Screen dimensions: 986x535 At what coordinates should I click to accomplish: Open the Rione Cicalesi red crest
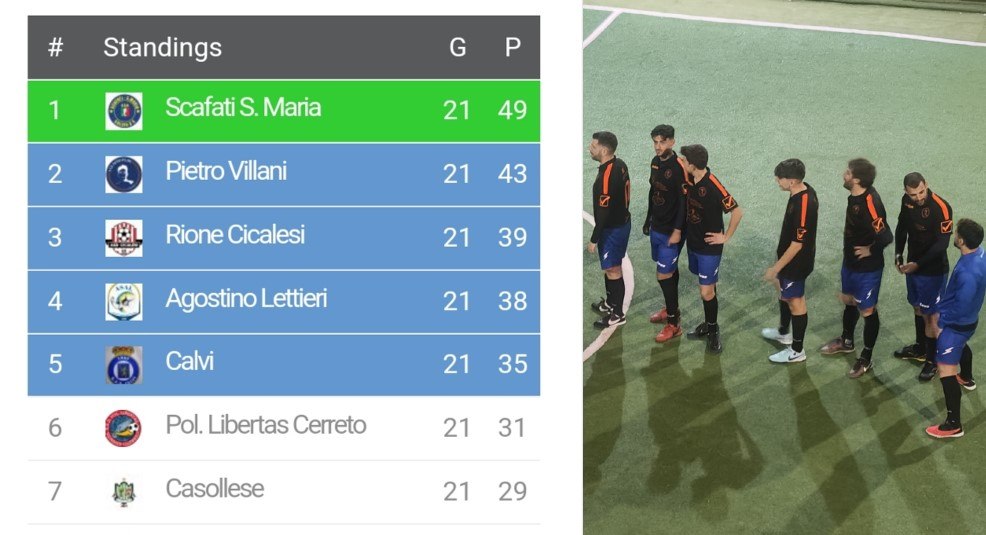tap(123, 238)
